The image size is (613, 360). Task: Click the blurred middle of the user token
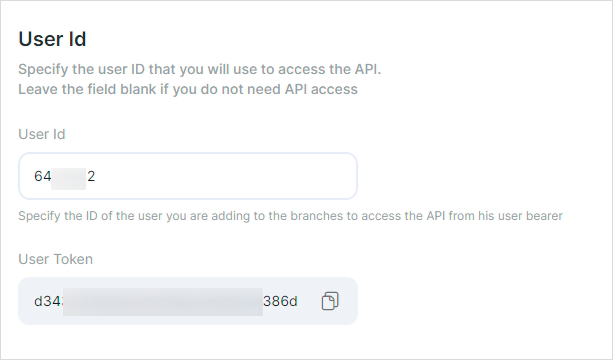click(x=163, y=301)
